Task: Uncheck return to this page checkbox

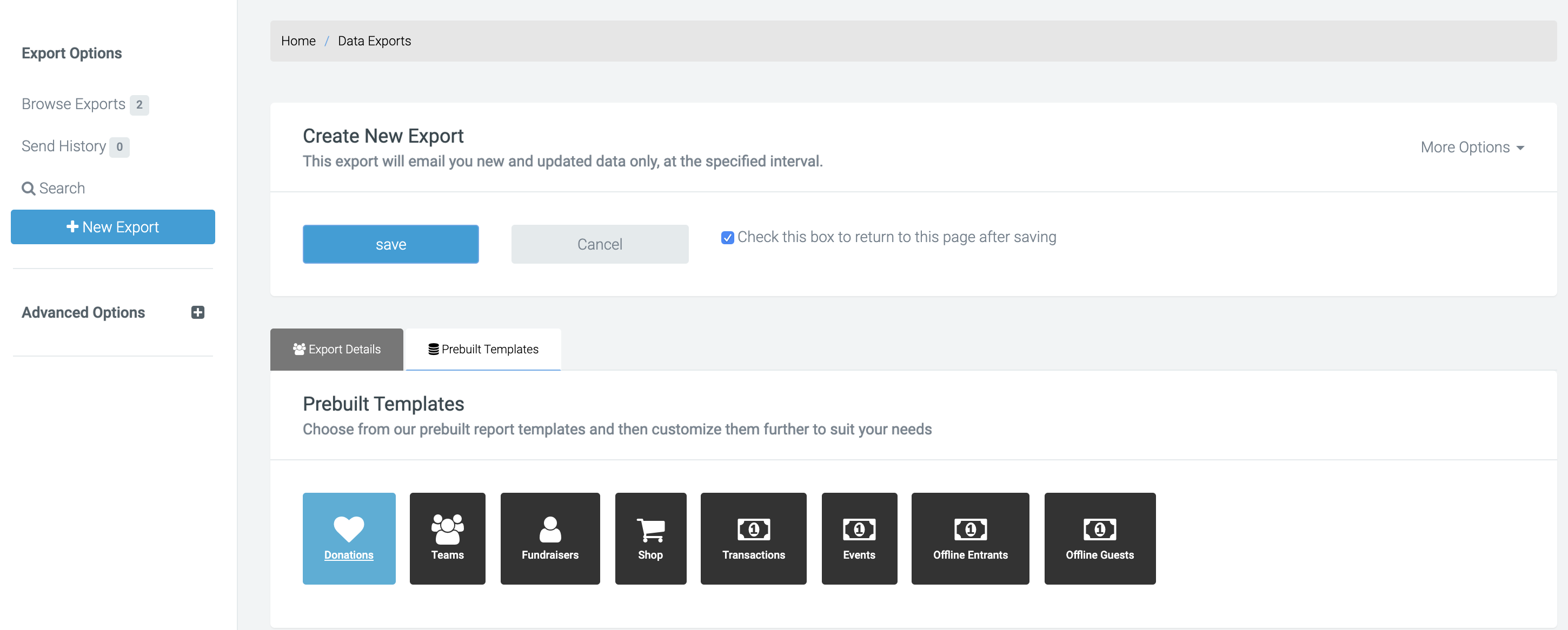Action: pyautogui.click(x=727, y=238)
